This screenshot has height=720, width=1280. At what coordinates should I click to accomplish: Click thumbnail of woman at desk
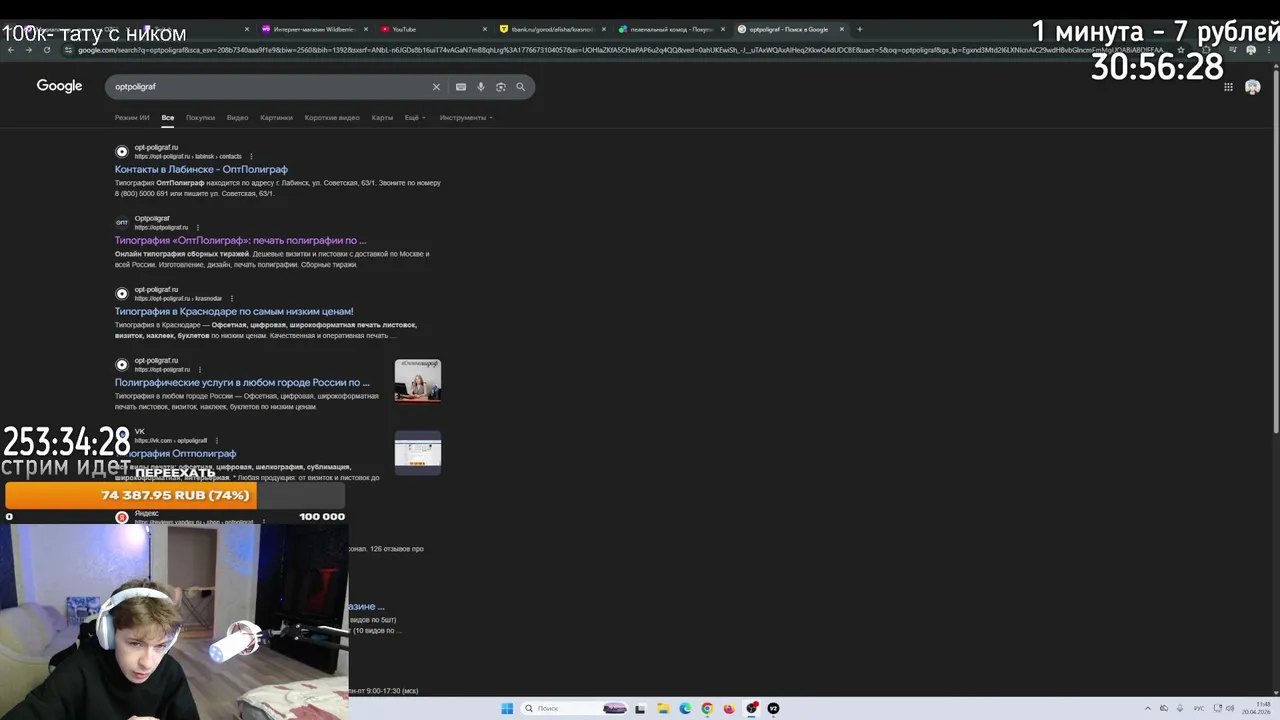417,380
